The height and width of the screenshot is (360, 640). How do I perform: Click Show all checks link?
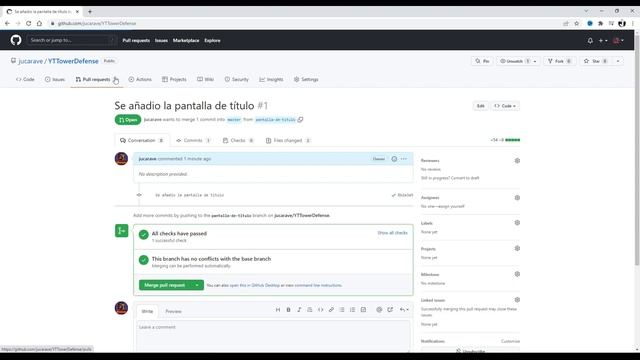(392, 233)
